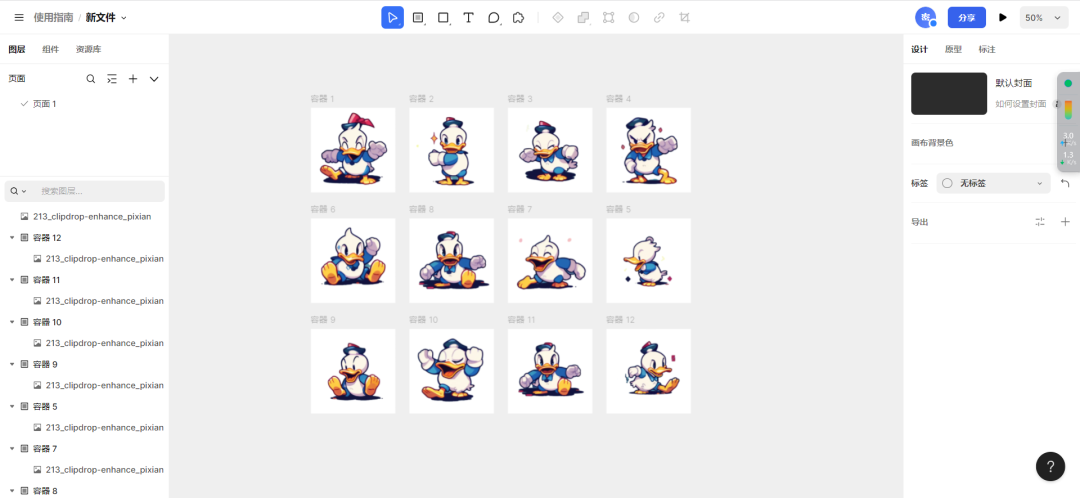The width and height of the screenshot is (1080, 498).
Task: Click the undo arrow beside the 标签 dropdown
Action: click(1065, 183)
